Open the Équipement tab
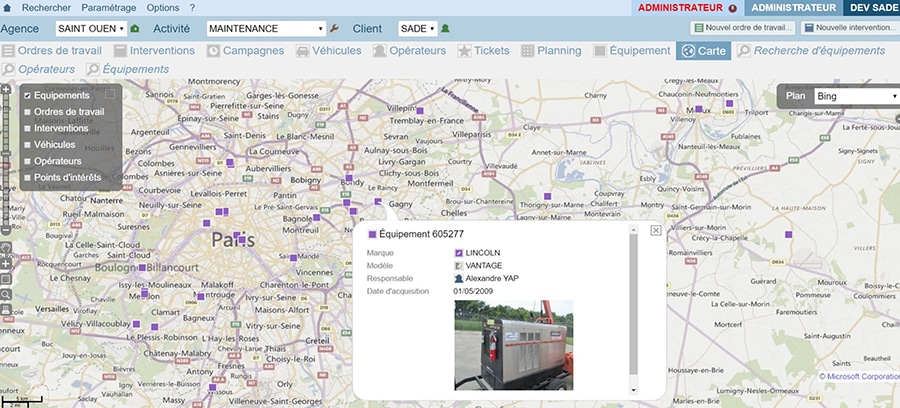The height and width of the screenshot is (408, 900). tap(632, 50)
